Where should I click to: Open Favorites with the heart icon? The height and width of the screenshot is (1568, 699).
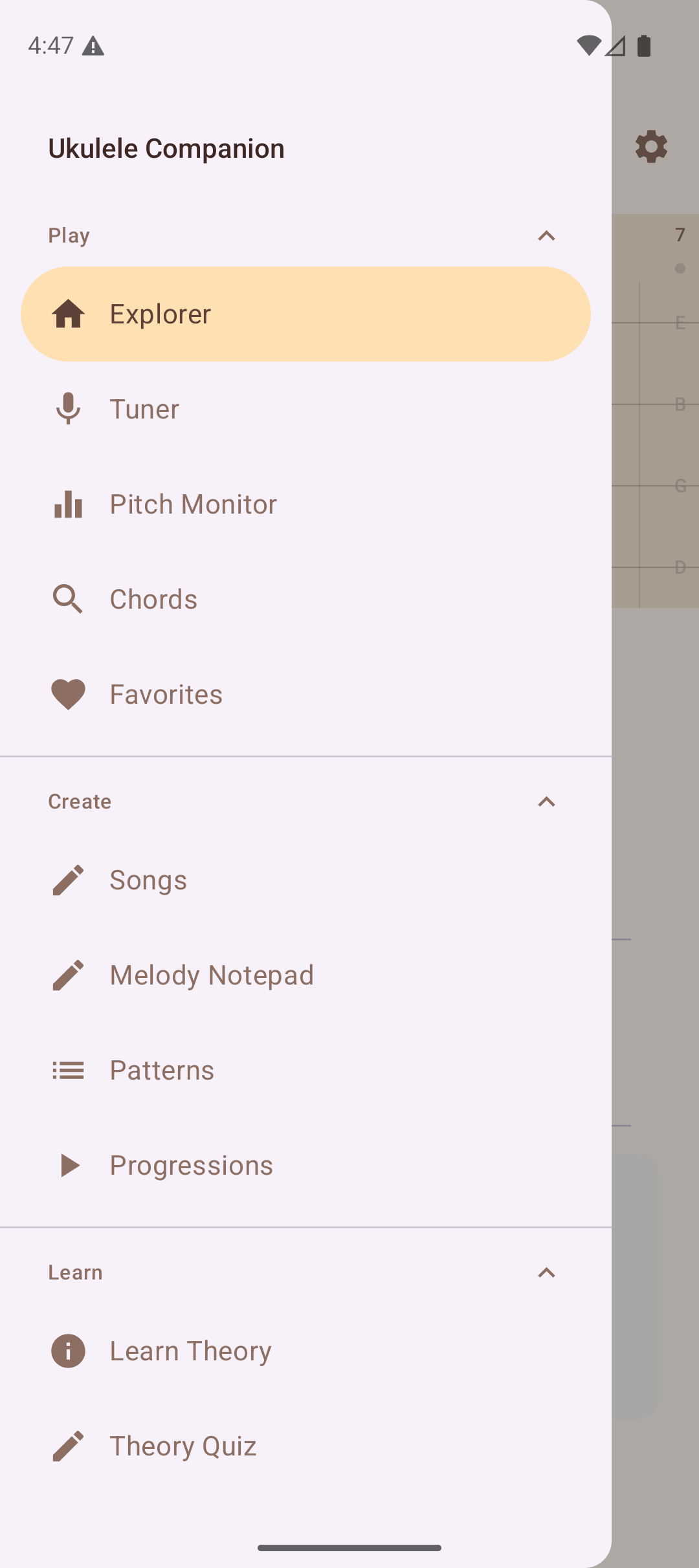tap(67, 694)
